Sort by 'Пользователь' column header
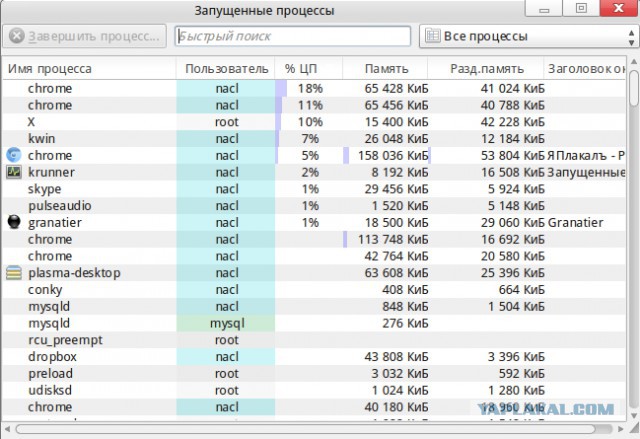The width and height of the screenshot is (640, 439). [227, 69]
